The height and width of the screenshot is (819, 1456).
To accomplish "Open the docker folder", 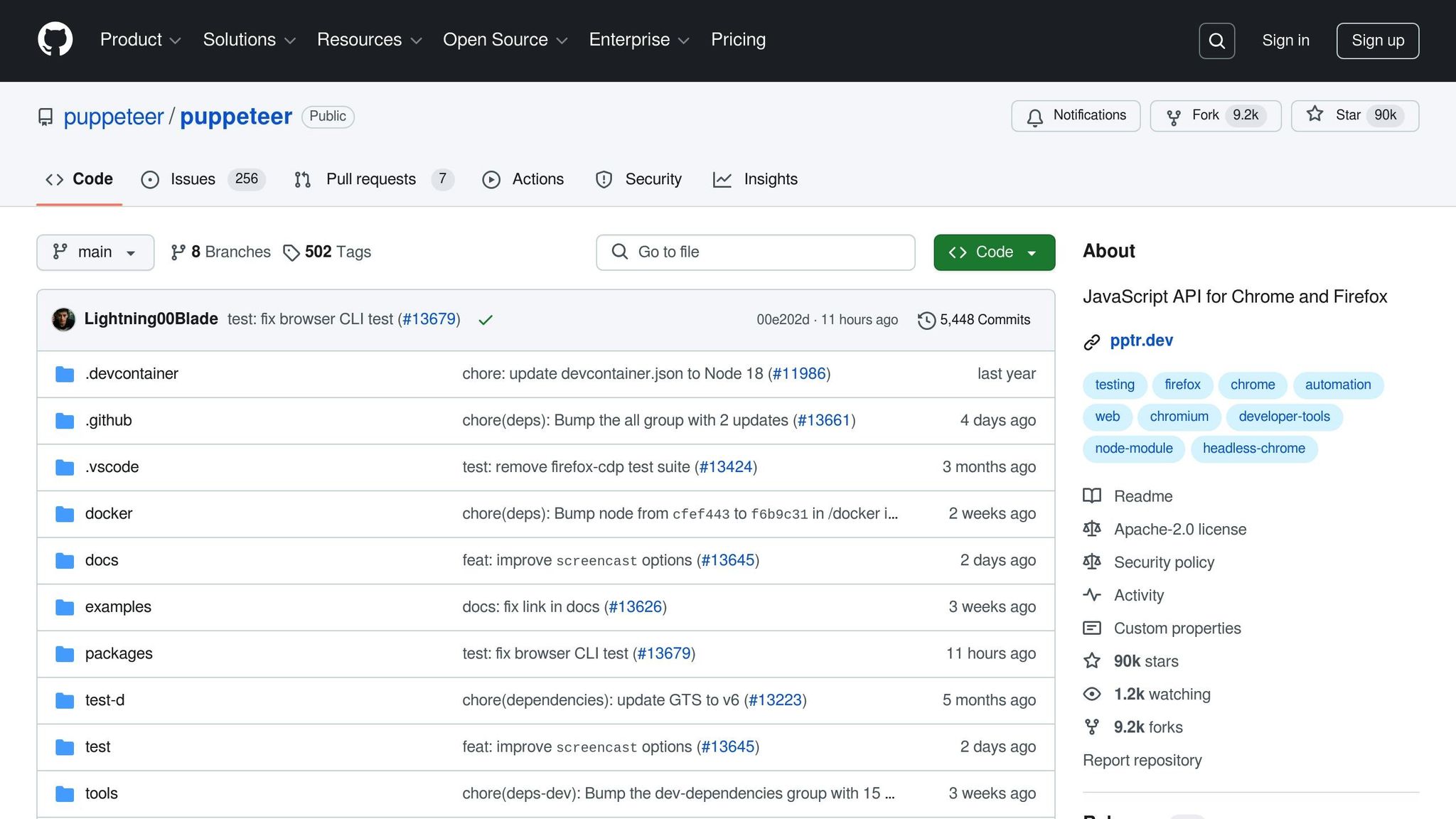I will click(109, 513).
